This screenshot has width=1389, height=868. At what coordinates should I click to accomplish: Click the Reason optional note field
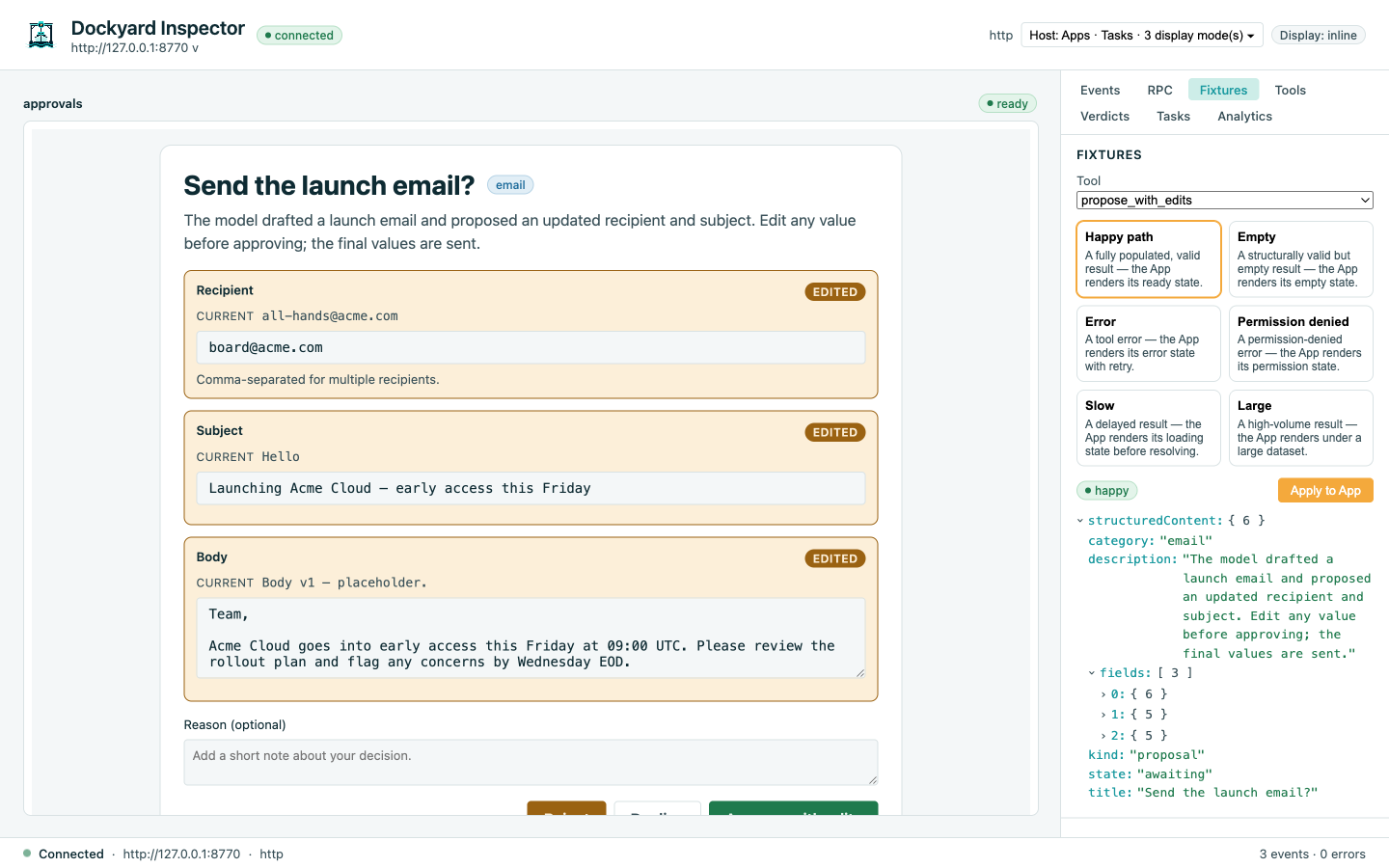(x=531, y=763)
